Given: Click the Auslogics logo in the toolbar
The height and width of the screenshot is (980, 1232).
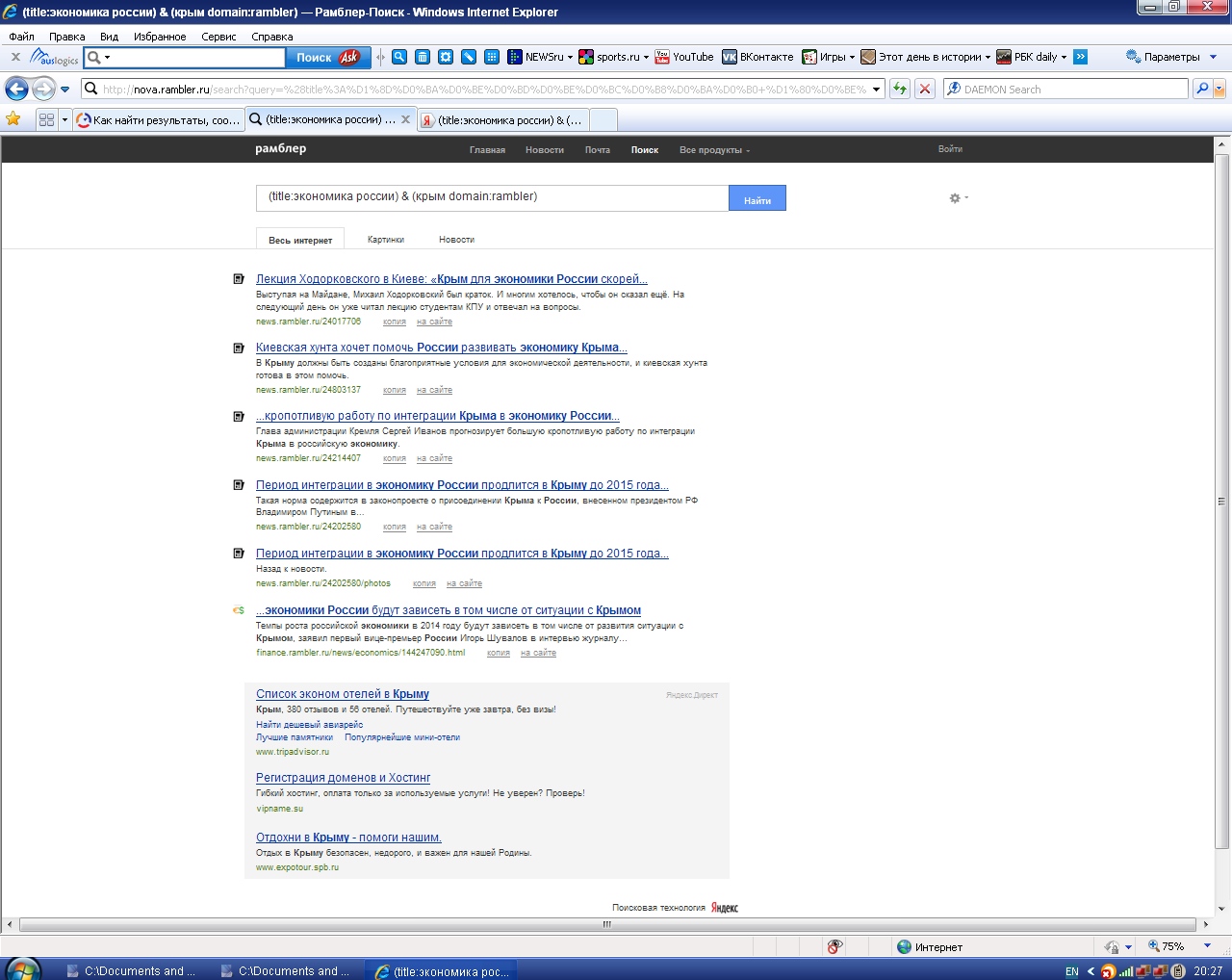Looking at the screenshot, I should [x=54, y=58].
